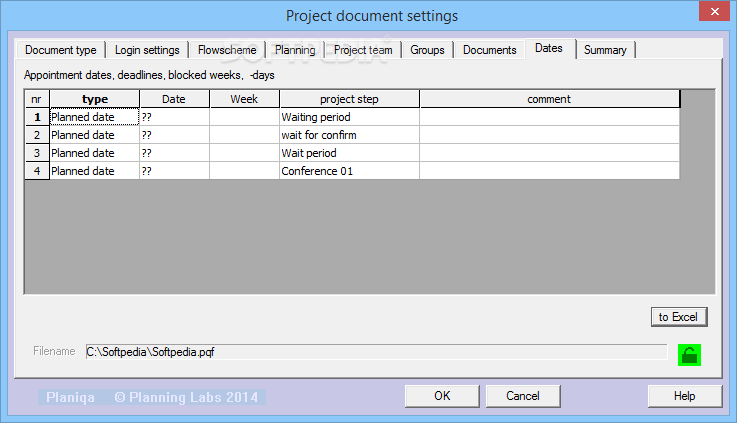Click the comment cell for Waiting period
The image size is (737, 423).
(x=549, y=117)
